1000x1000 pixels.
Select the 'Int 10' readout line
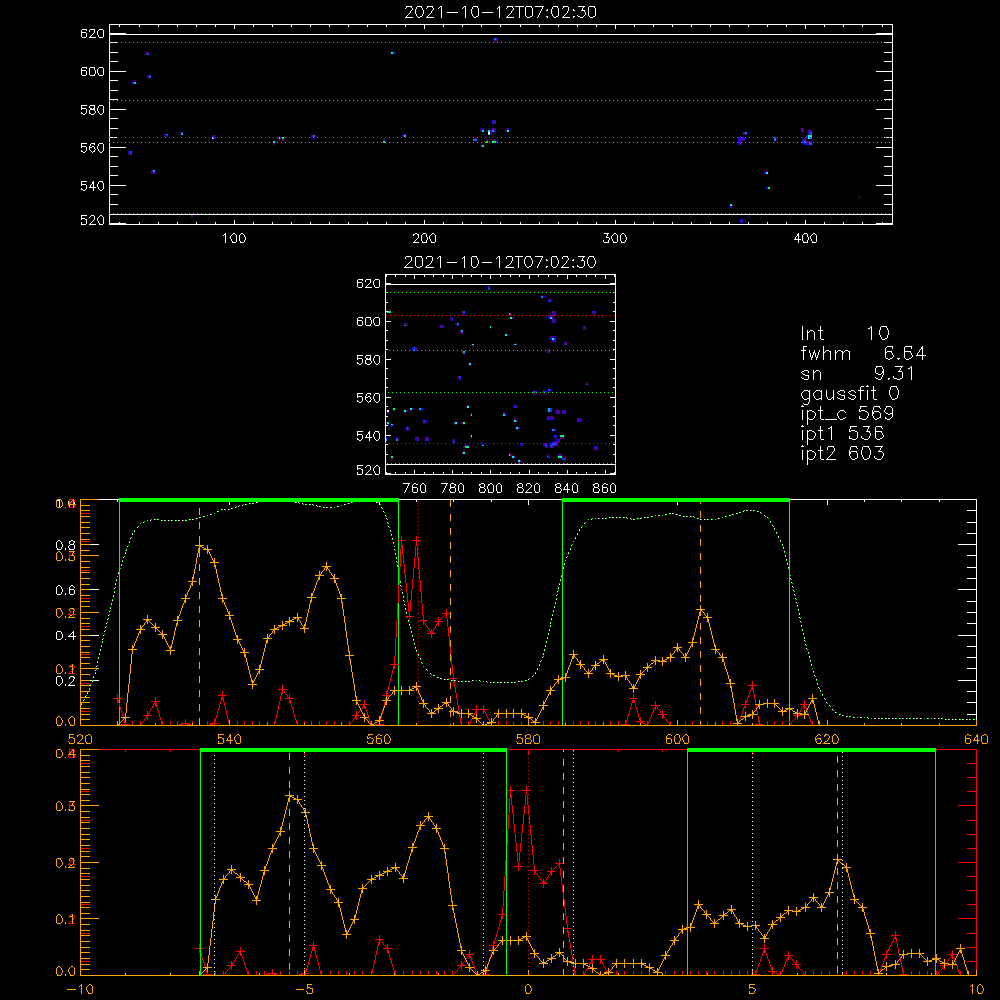(x=845, y=334)
